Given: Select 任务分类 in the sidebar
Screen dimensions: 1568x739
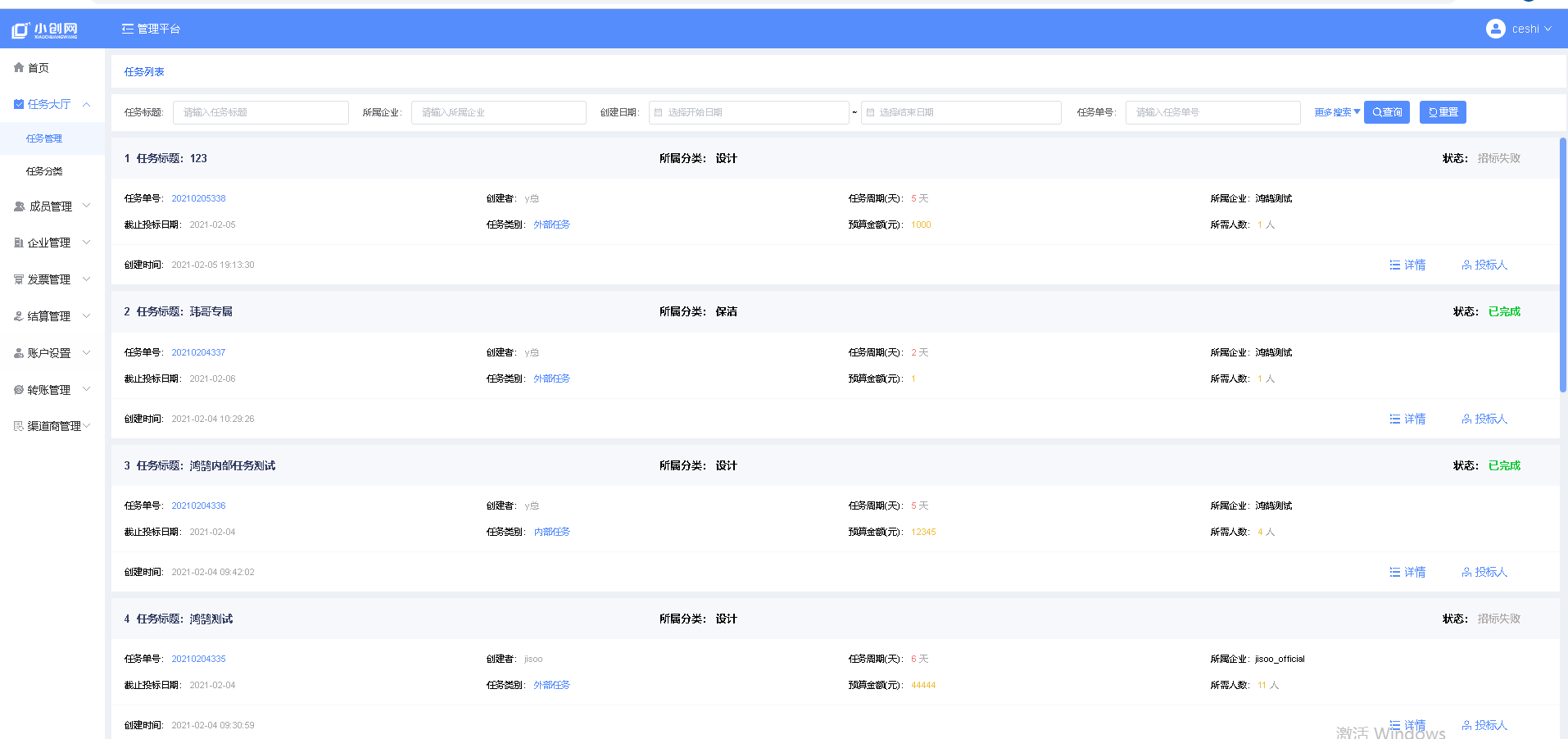Looking at the screenshot, I should 44,171.
